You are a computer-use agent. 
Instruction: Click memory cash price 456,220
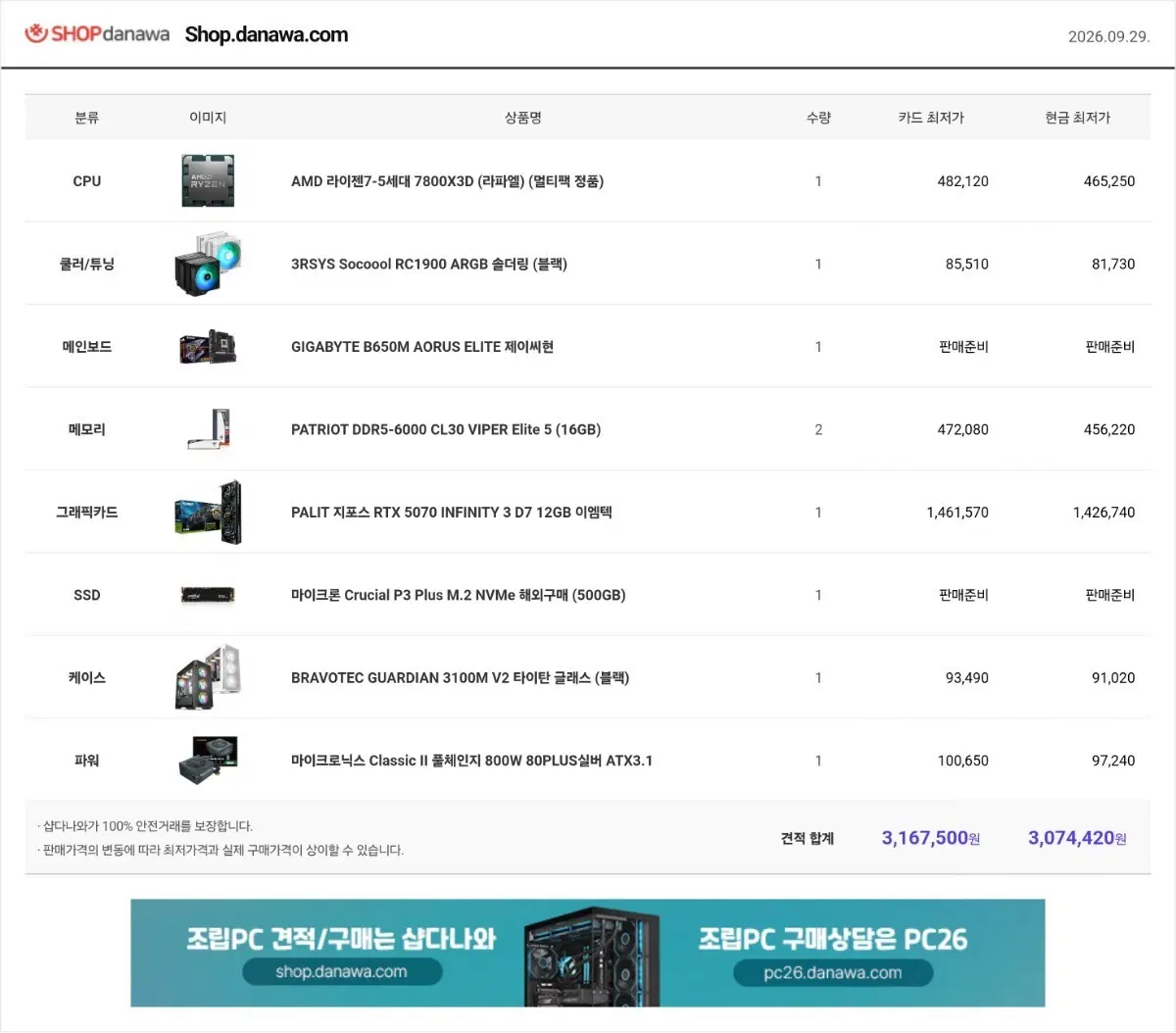1109,429
